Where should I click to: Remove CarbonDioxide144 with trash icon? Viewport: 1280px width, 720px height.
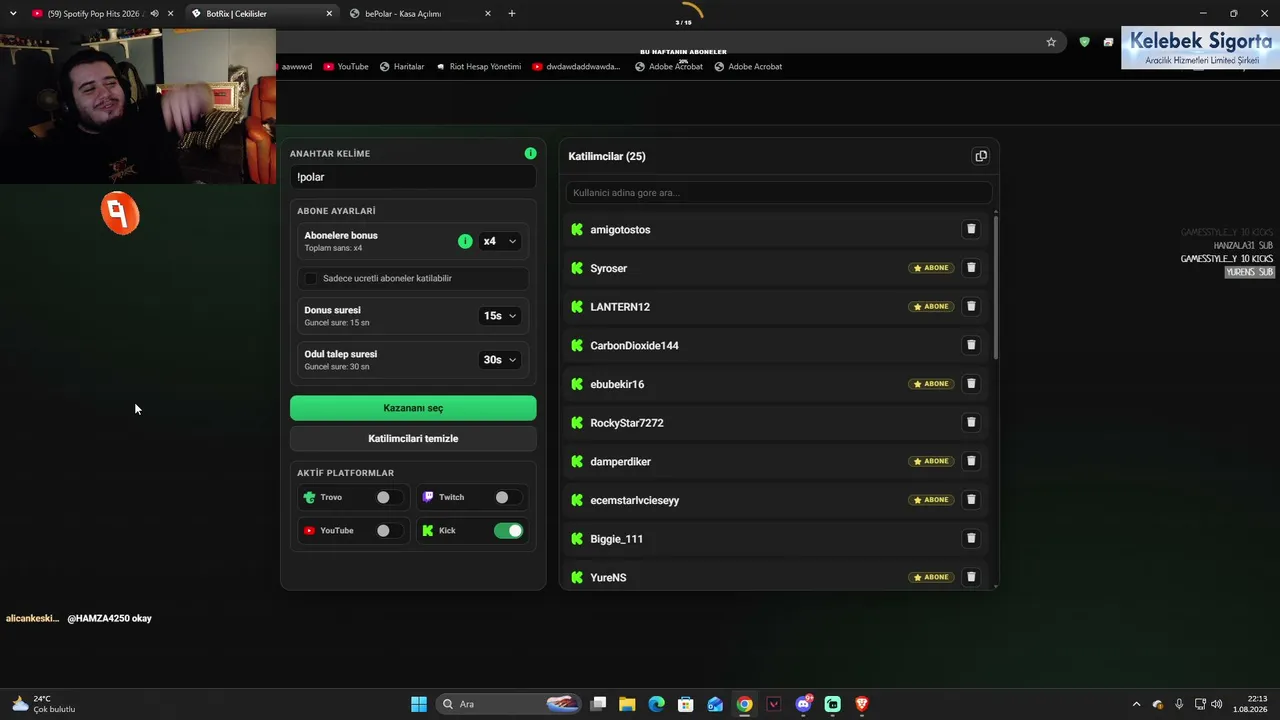point(970,345)
